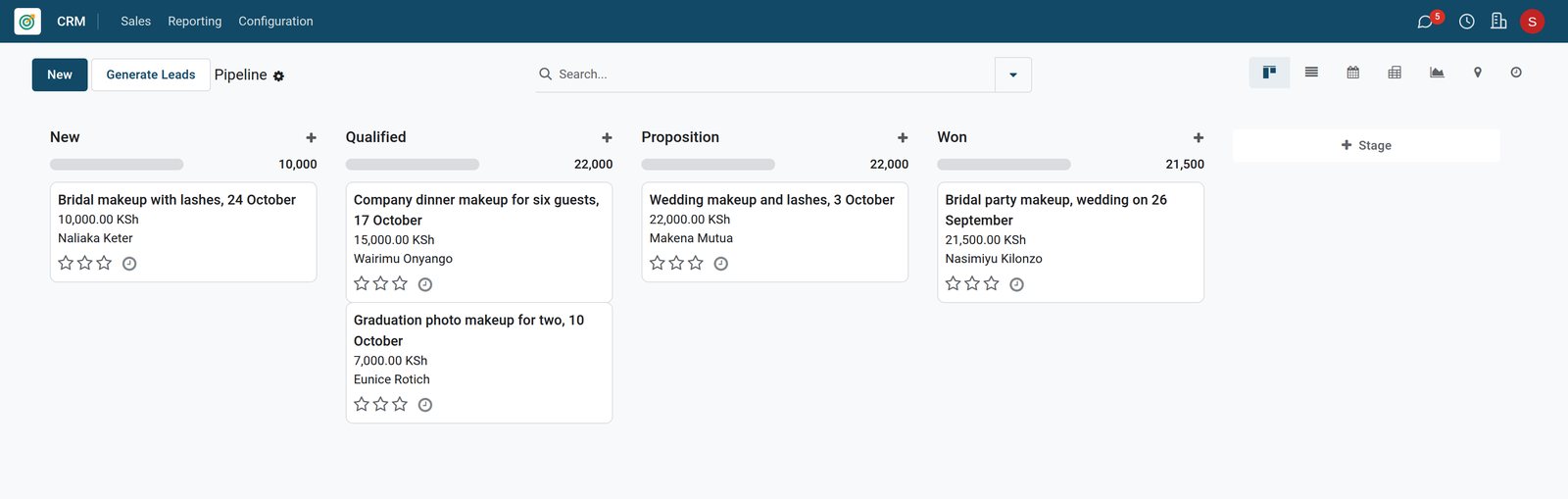Viewport: 1568px width, 499px height.
Task: Set third star on Nasimiyu Kilonzo card
Action: (992, 283)
